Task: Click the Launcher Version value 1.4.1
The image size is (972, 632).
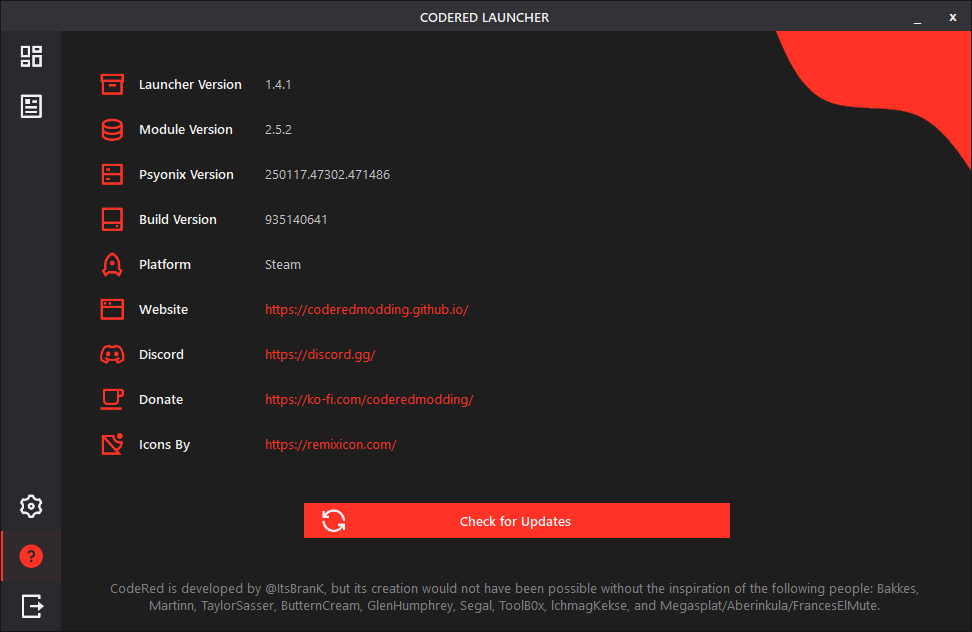Action: pyautogui.click(x=278, y=85)
